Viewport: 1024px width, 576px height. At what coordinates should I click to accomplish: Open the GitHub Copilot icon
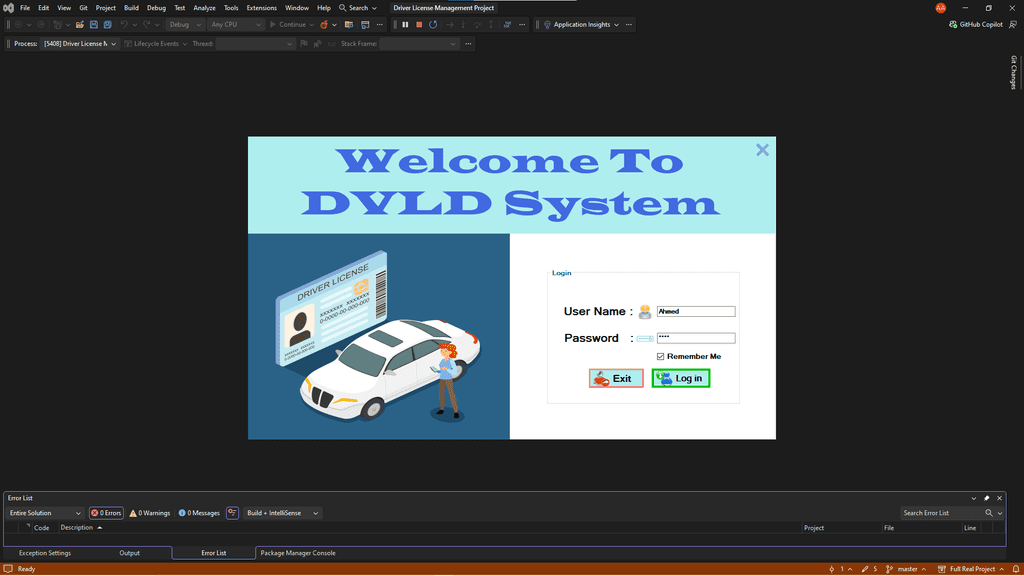953,24
